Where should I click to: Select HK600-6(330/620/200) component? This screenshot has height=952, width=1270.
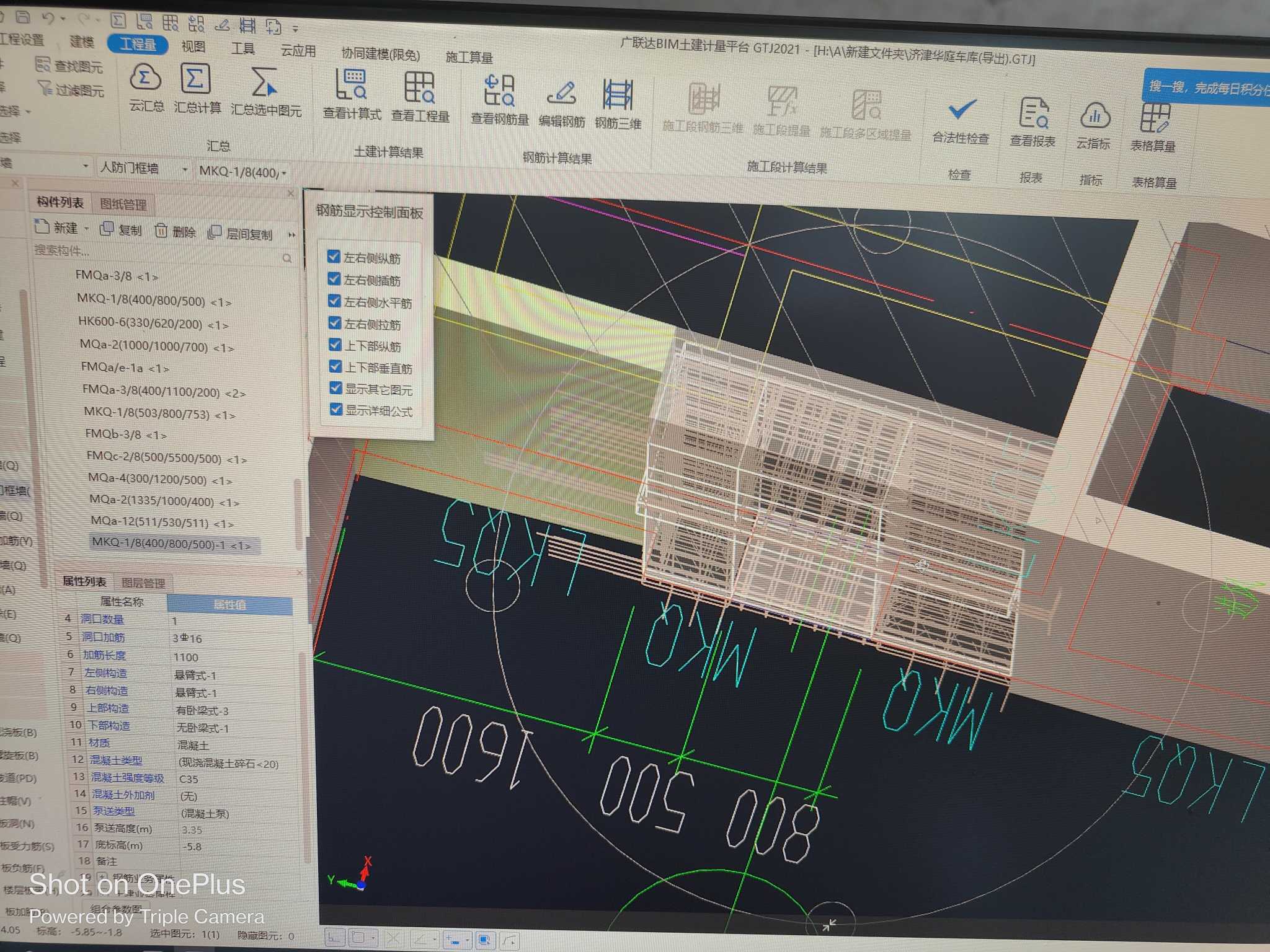(153, 324)
